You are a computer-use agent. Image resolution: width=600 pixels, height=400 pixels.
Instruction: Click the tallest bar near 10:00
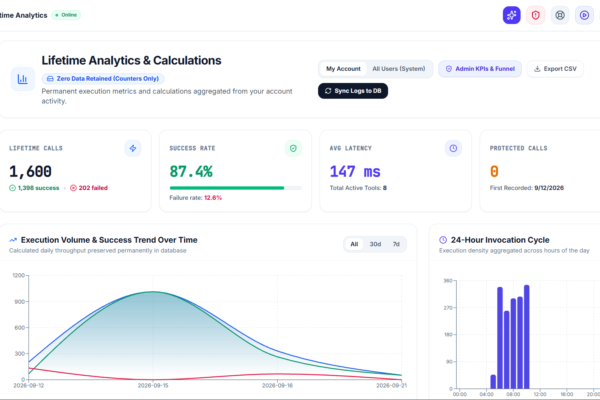click(527, 337)
